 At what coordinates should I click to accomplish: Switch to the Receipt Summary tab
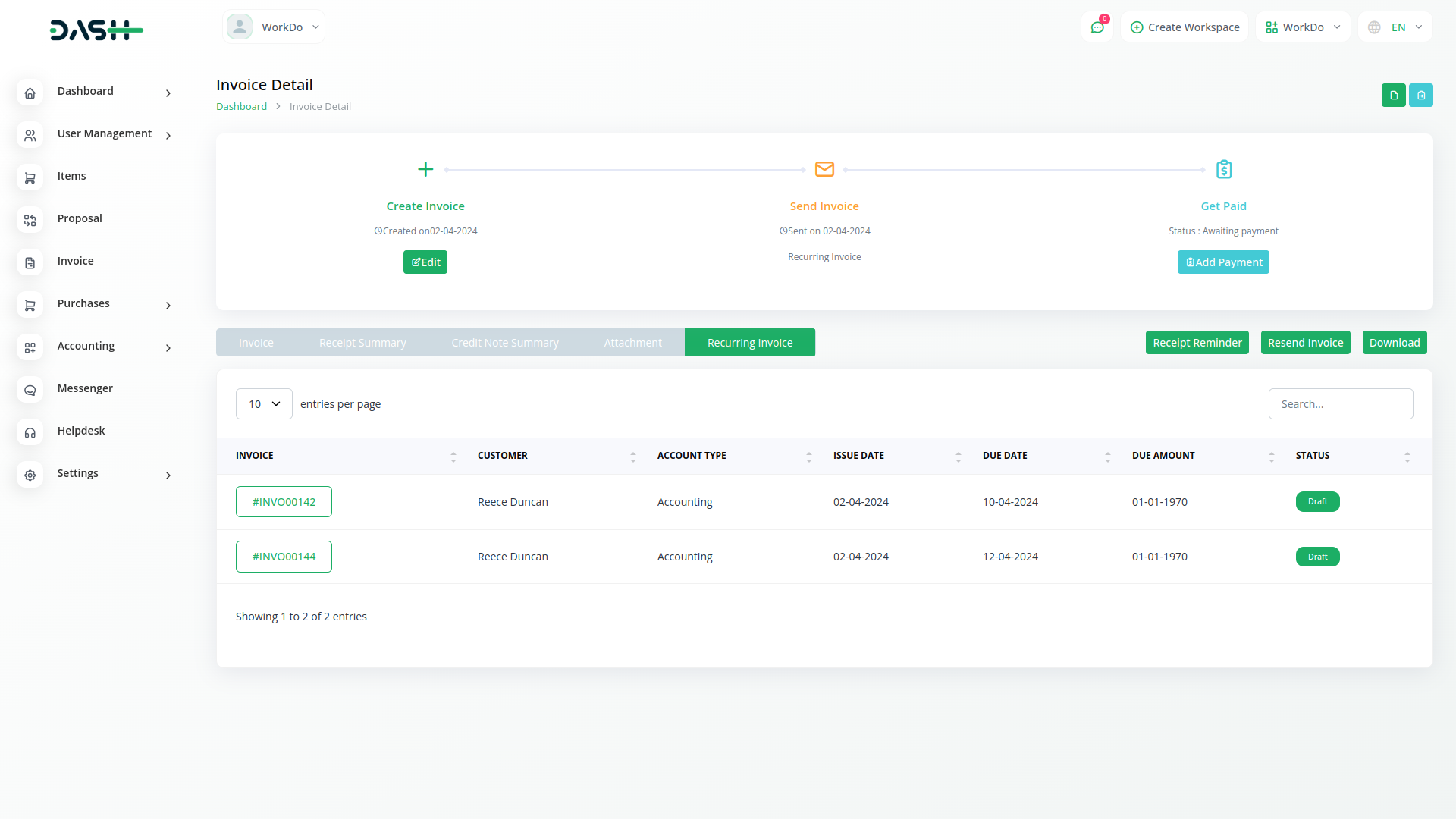tap(362, 343)
